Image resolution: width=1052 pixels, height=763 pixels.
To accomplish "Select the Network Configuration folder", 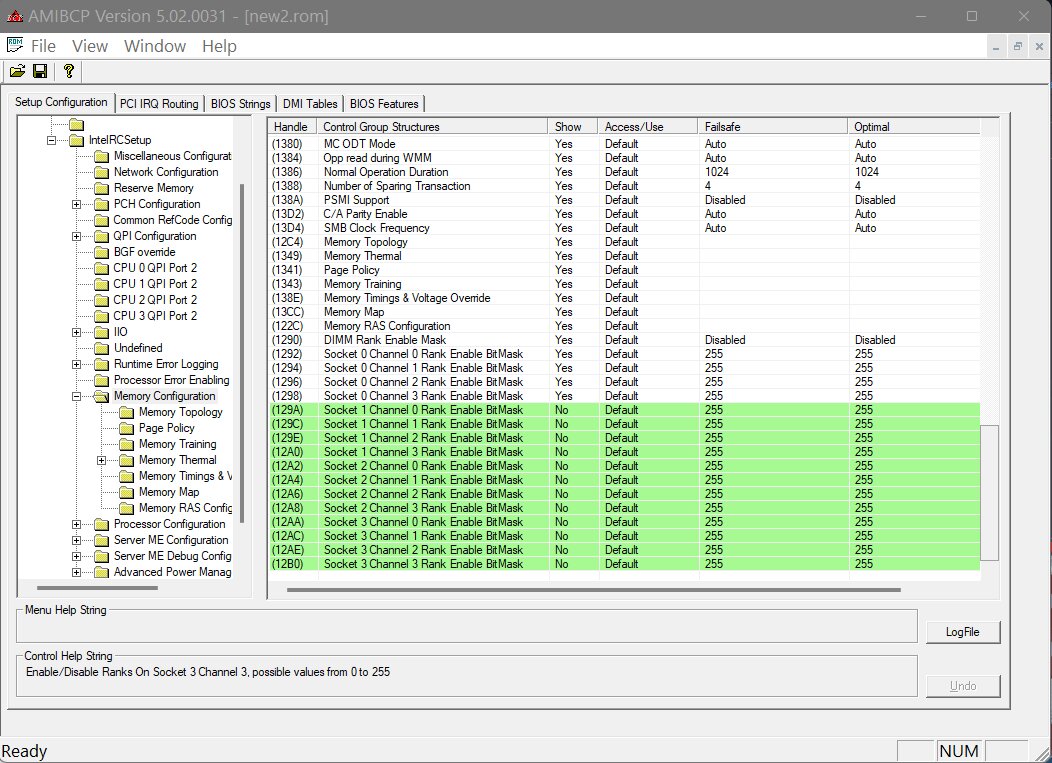I will click(166, 172).
